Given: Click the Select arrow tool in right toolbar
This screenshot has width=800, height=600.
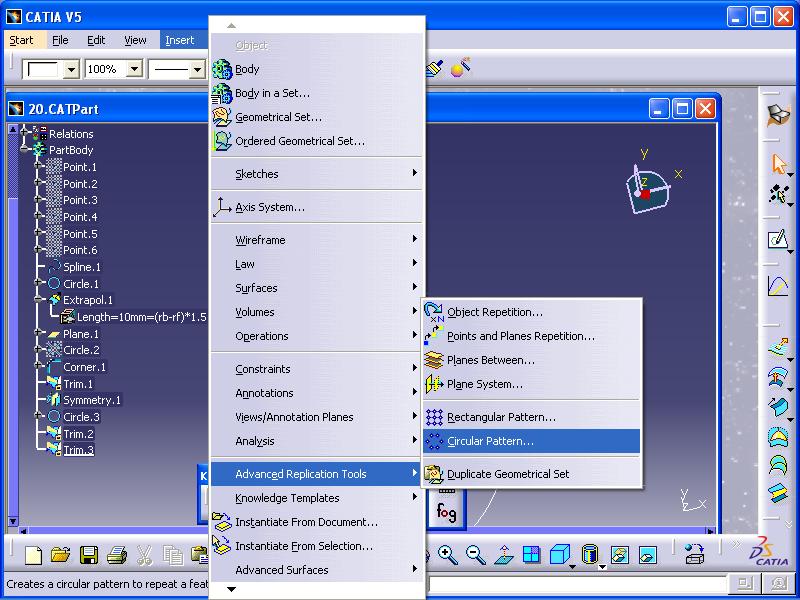Looking at the screenshot, I should point(778,164).
